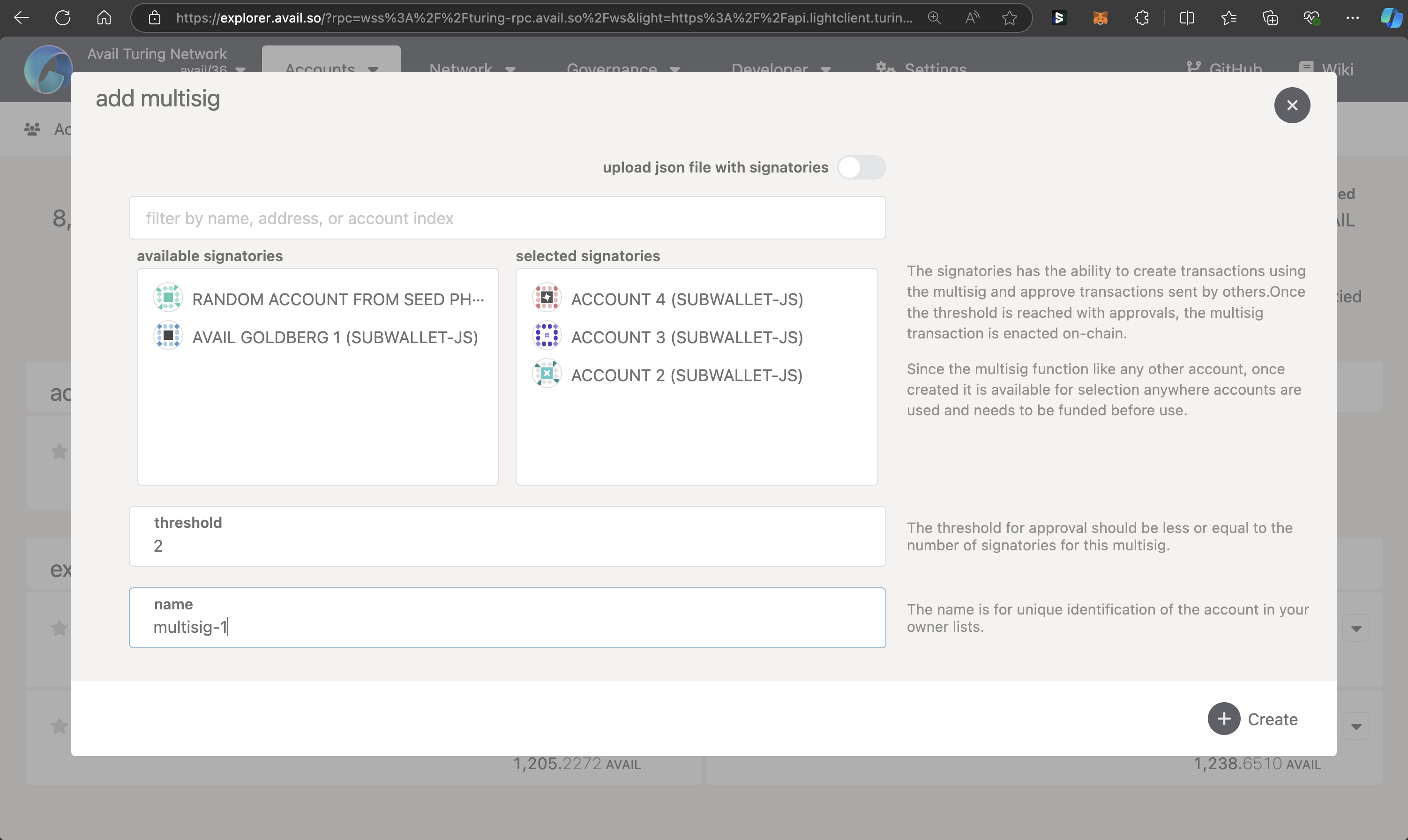Screen dimensions: 1408x840
Task: Enable upload json file with signatories toggle
Action: point(861,167)
